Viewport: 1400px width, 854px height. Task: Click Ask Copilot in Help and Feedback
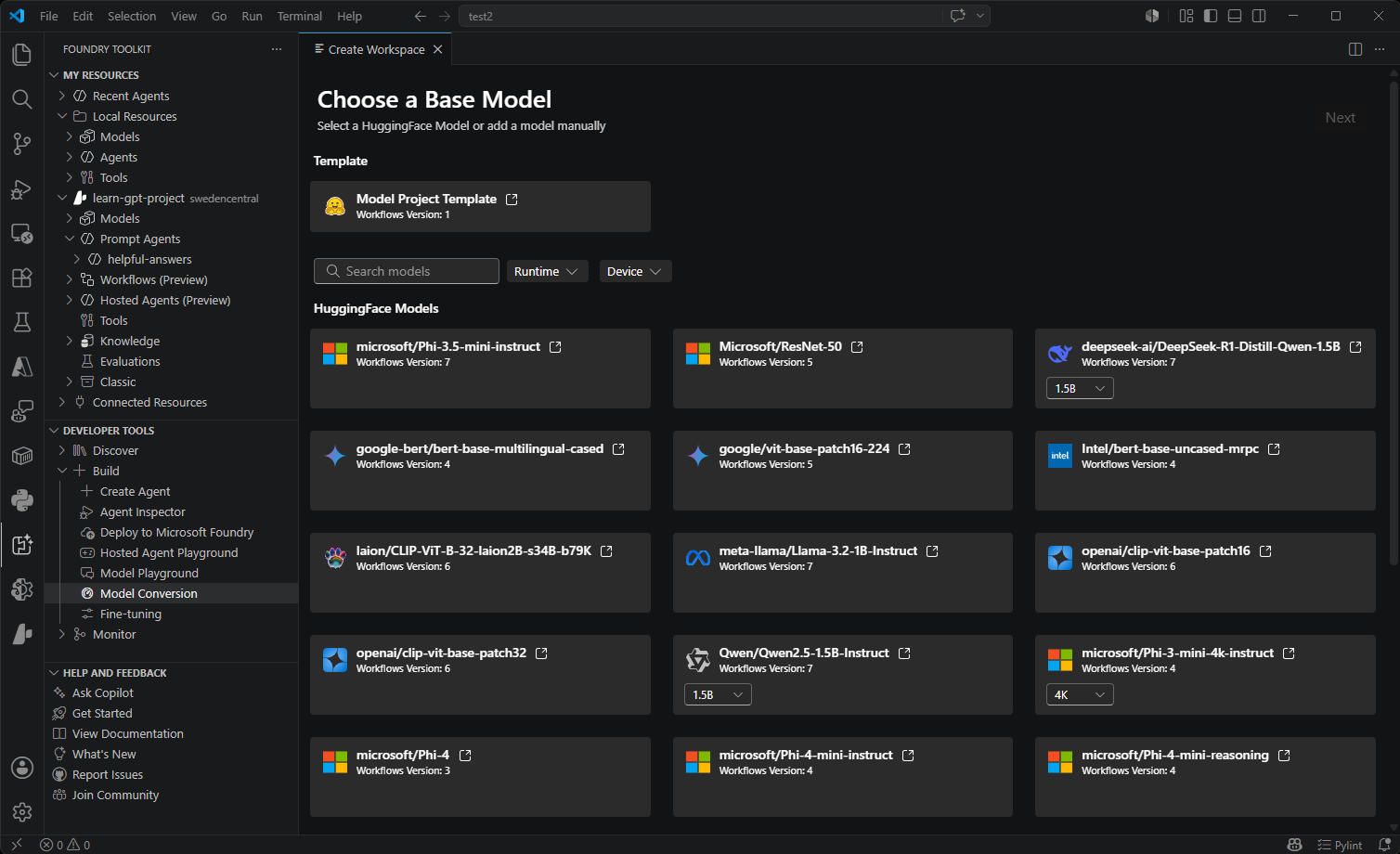103,692
